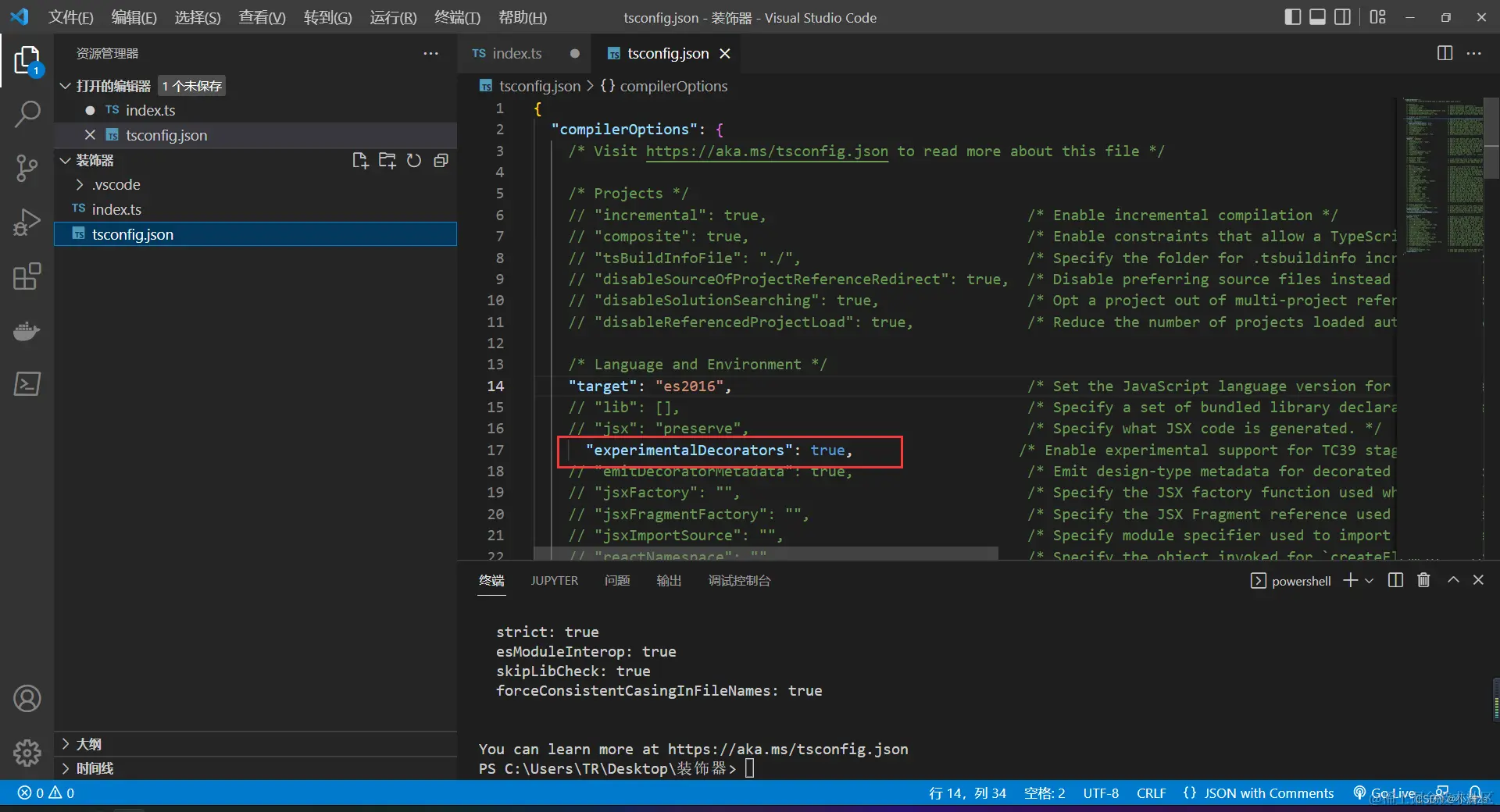The image size is (1500, 812).
Task: Open the Docker view in activity bar
Action: pos(27,331)
